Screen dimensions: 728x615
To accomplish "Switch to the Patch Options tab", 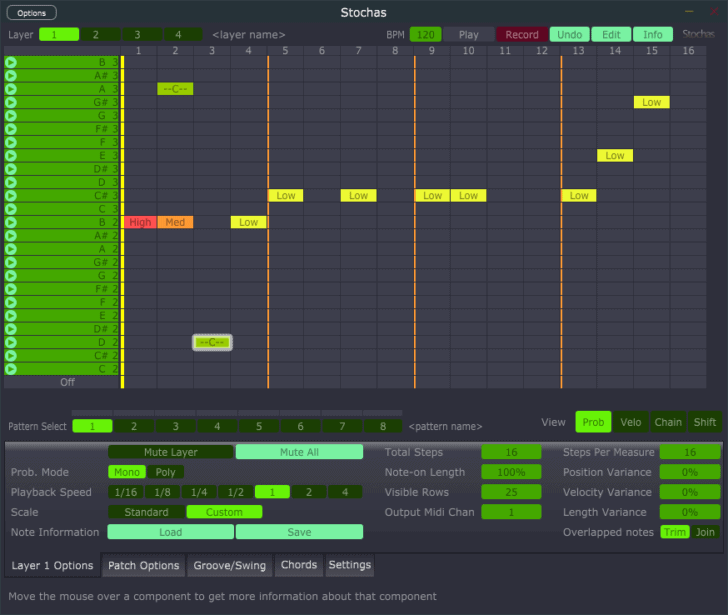I will [143, 565].
